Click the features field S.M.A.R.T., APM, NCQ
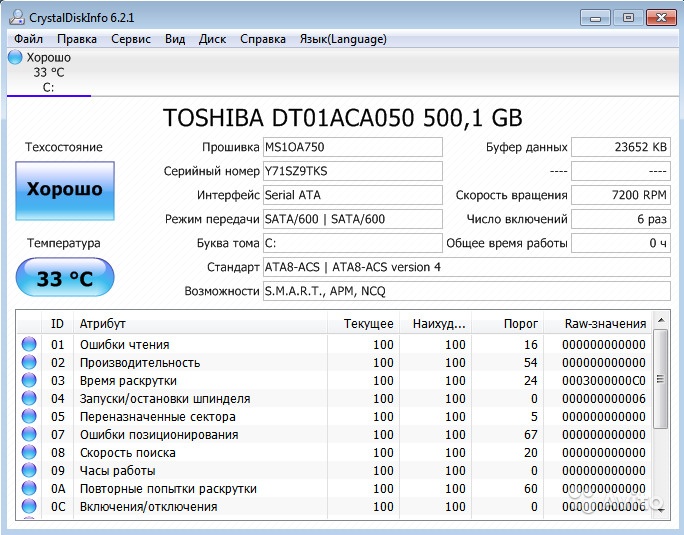The image size is (684, 535). (466, 291)
